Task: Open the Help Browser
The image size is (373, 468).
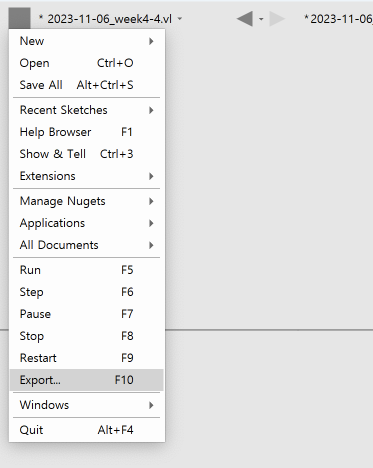Action: pos(87,132)
